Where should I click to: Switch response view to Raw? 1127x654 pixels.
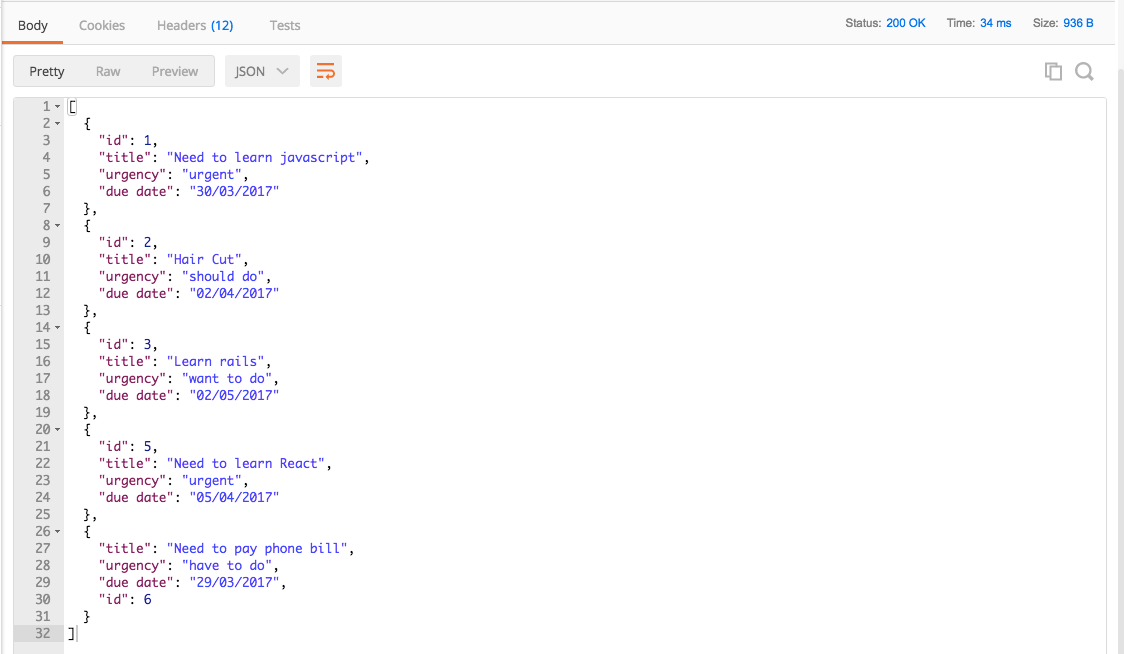(x=108, y=71)
